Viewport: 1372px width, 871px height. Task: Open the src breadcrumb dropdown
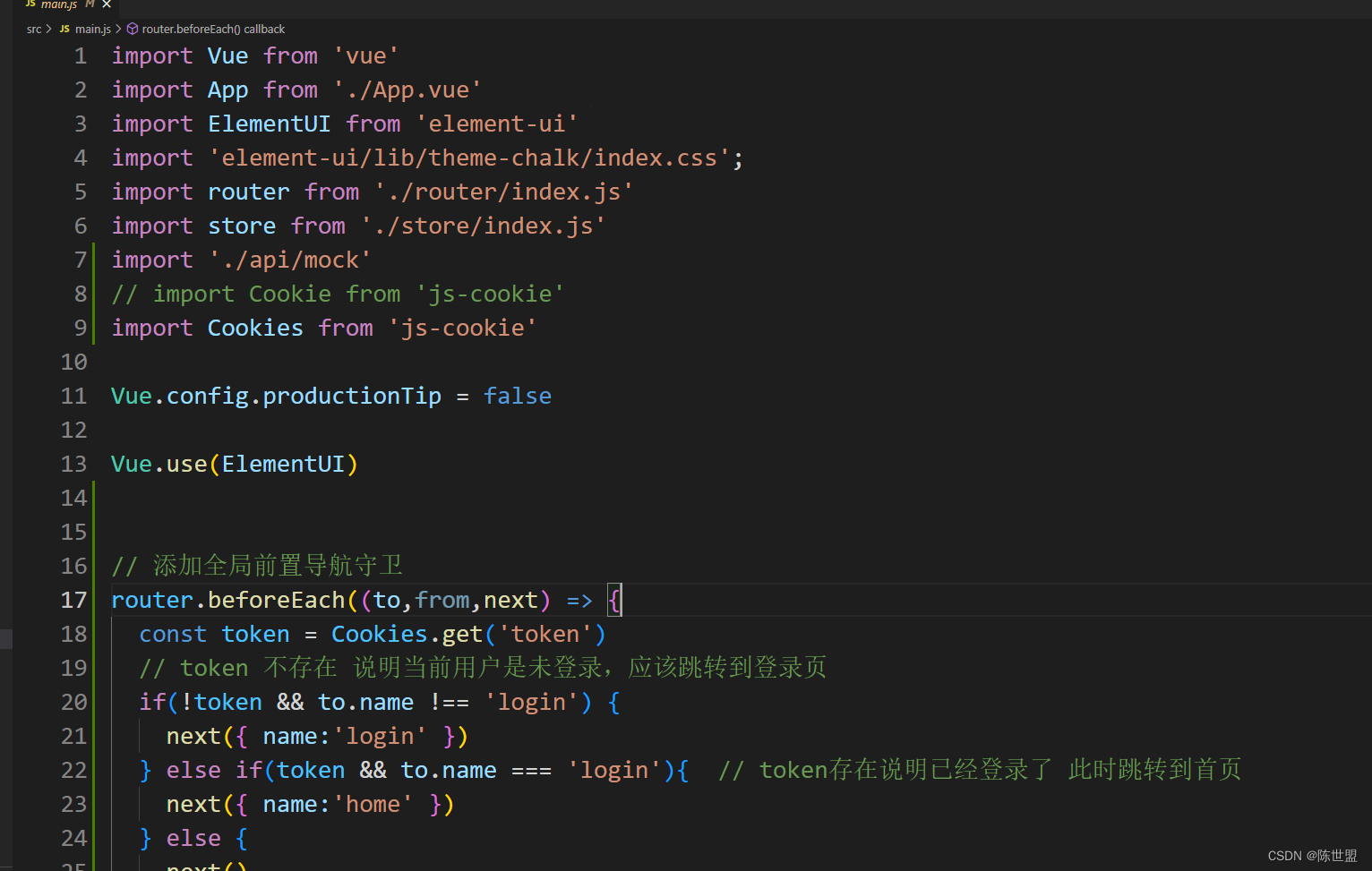pos(34,29)
